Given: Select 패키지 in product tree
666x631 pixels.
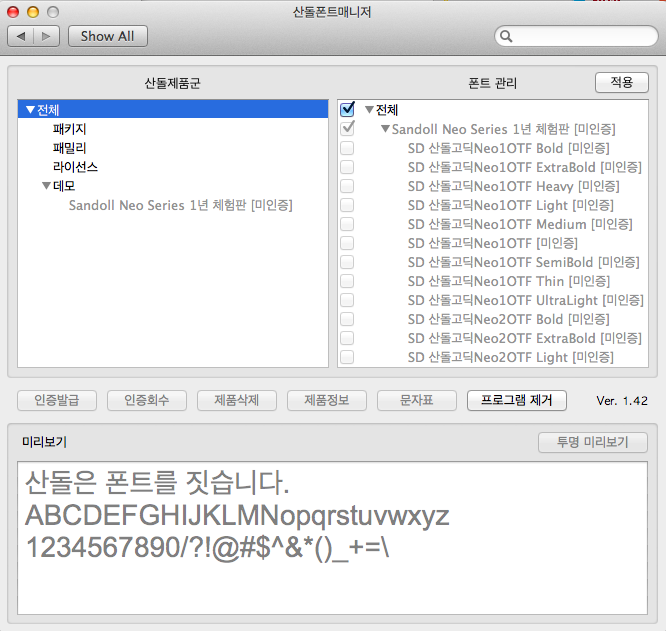Looking at the screenshot, I should [70, 129].
